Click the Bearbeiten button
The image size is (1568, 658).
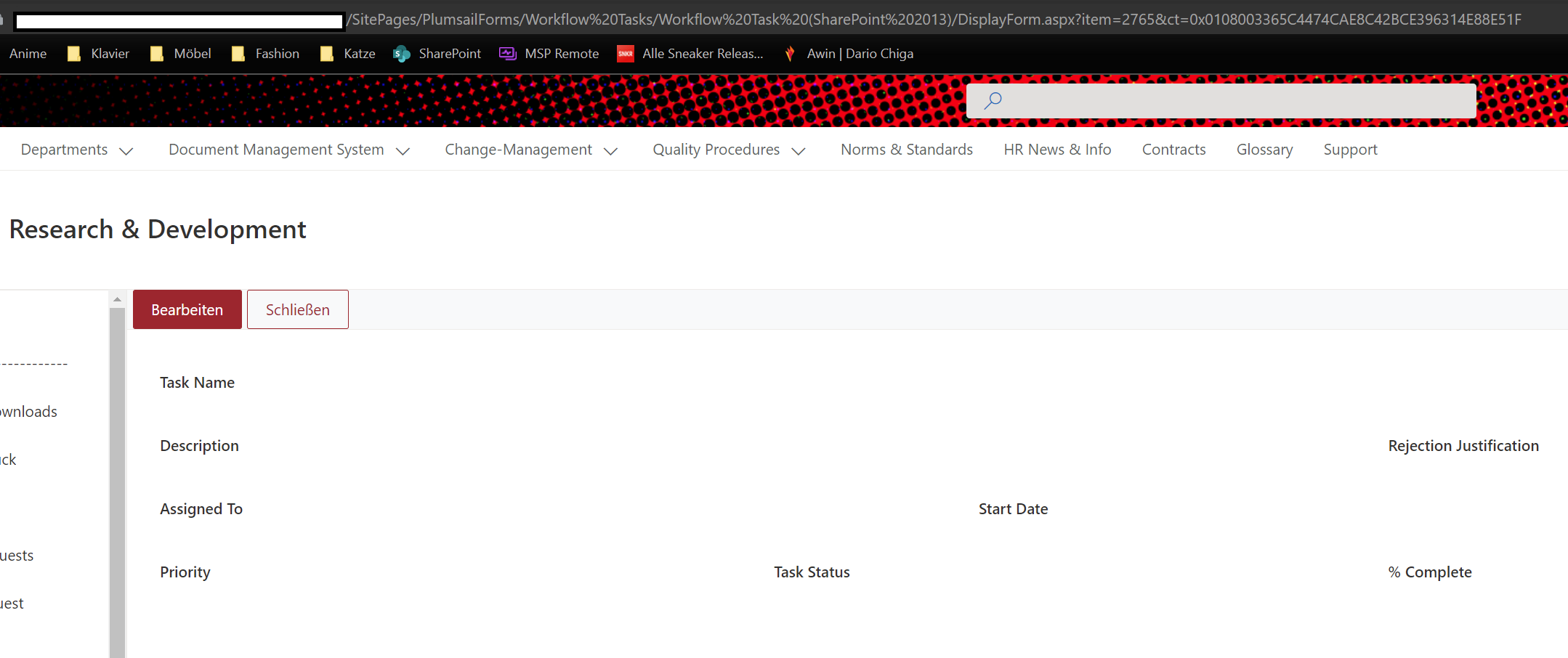(x=187, y=309)
